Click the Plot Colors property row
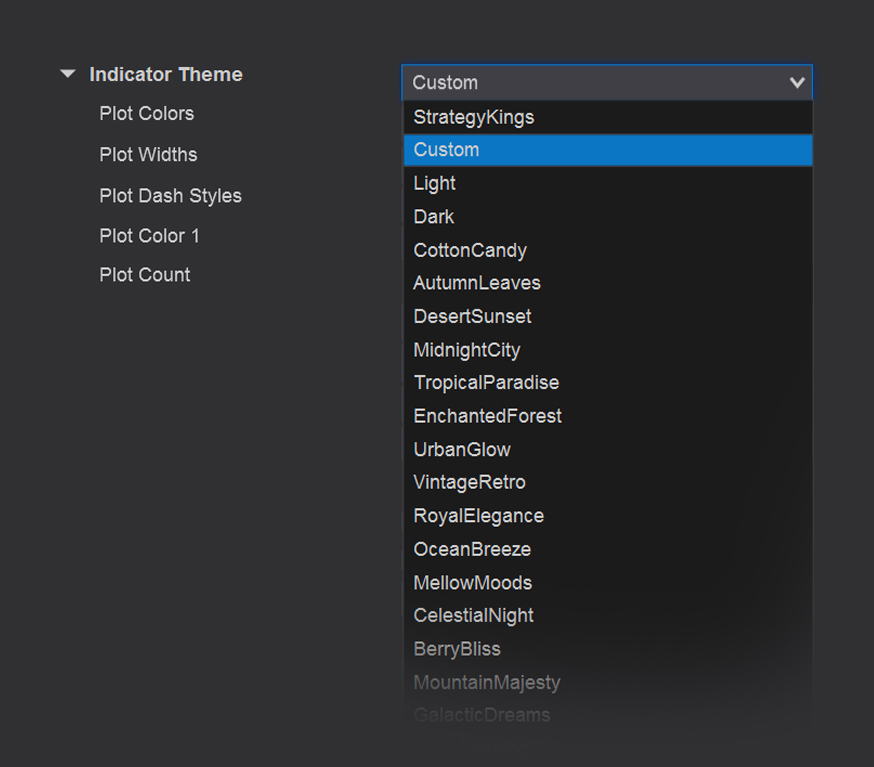The height and width of the screenshot is (767, 874). pyautogui.click(x=147, y=114)
